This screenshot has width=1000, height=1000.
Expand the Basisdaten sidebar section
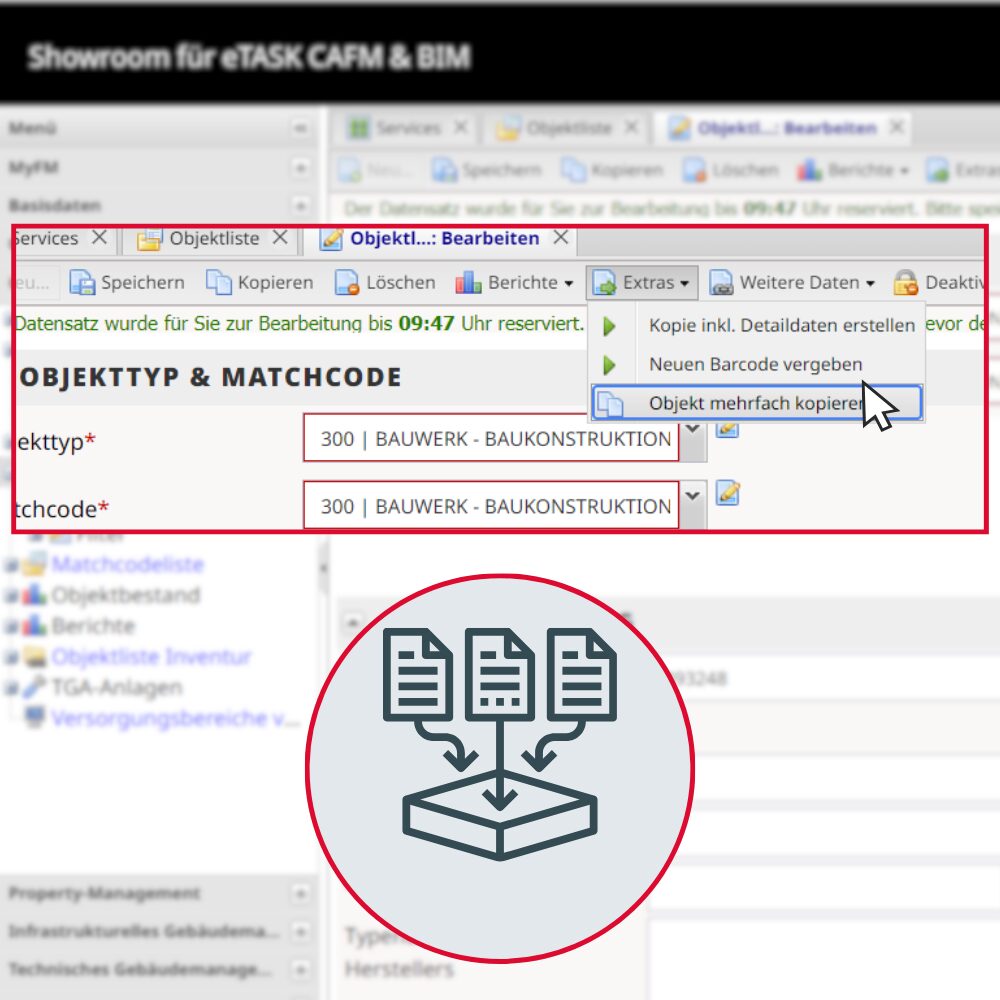coord(300,206)
